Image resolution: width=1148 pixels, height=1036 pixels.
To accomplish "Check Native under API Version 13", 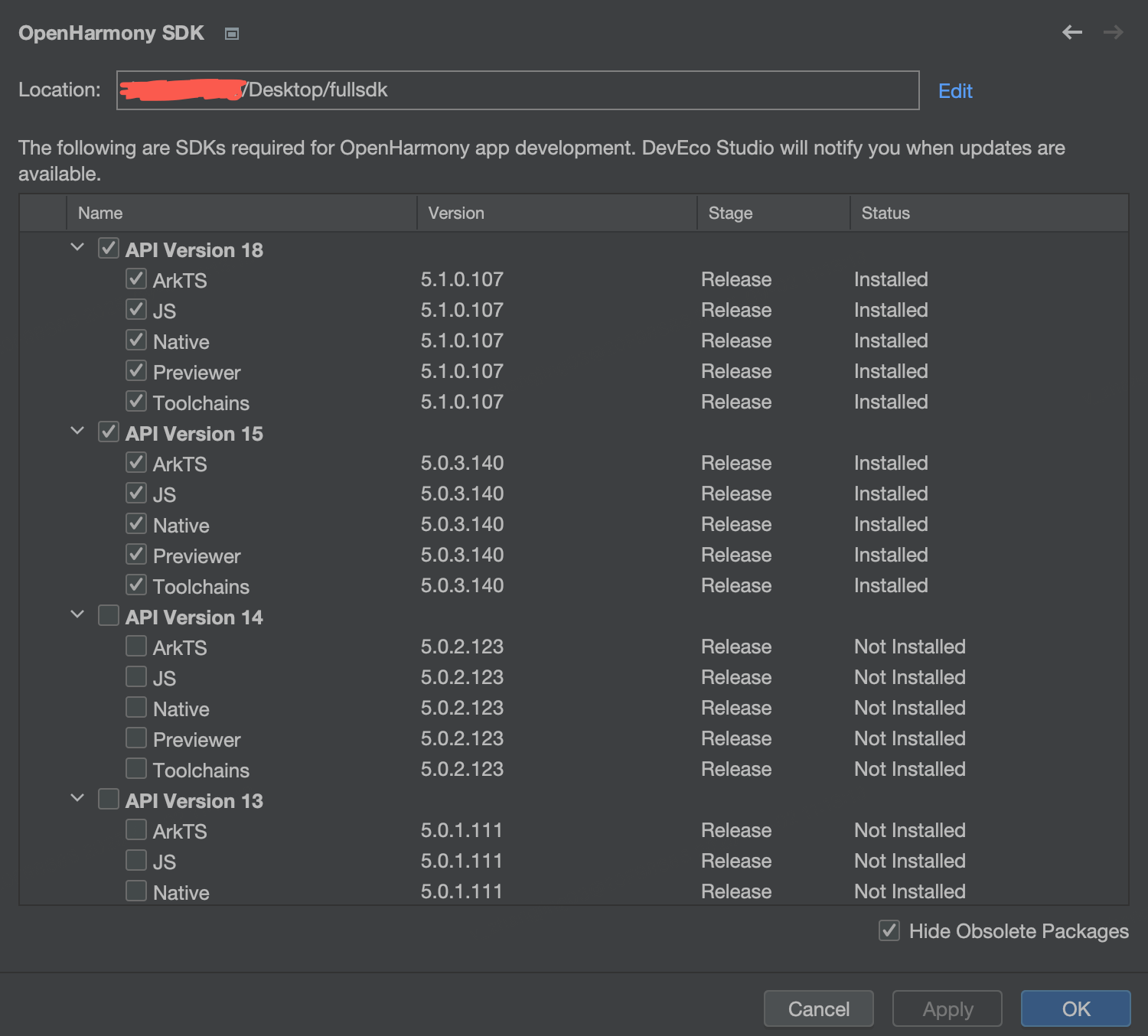I will click(136, 891).
